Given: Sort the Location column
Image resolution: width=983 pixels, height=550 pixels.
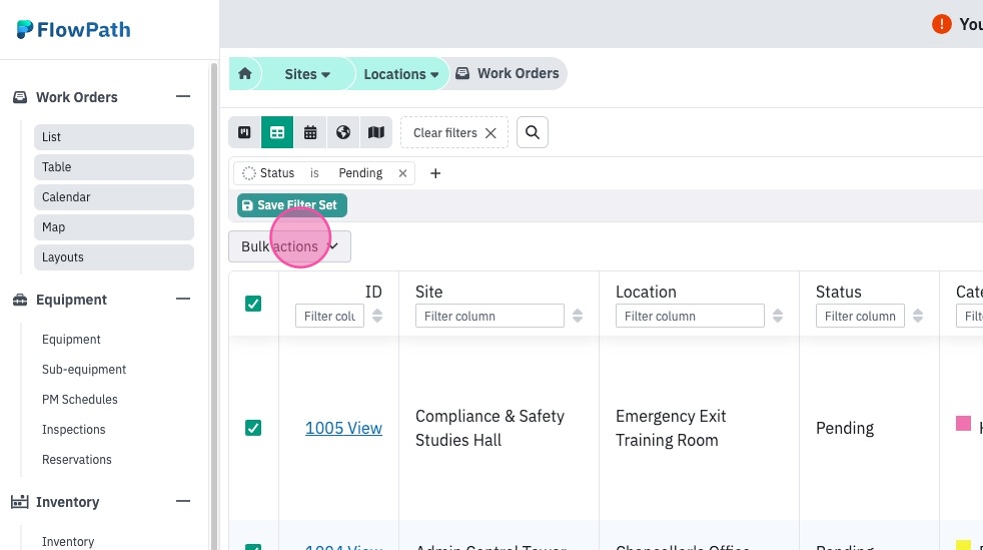Looking at the screenshot, I should click(777, 315).
